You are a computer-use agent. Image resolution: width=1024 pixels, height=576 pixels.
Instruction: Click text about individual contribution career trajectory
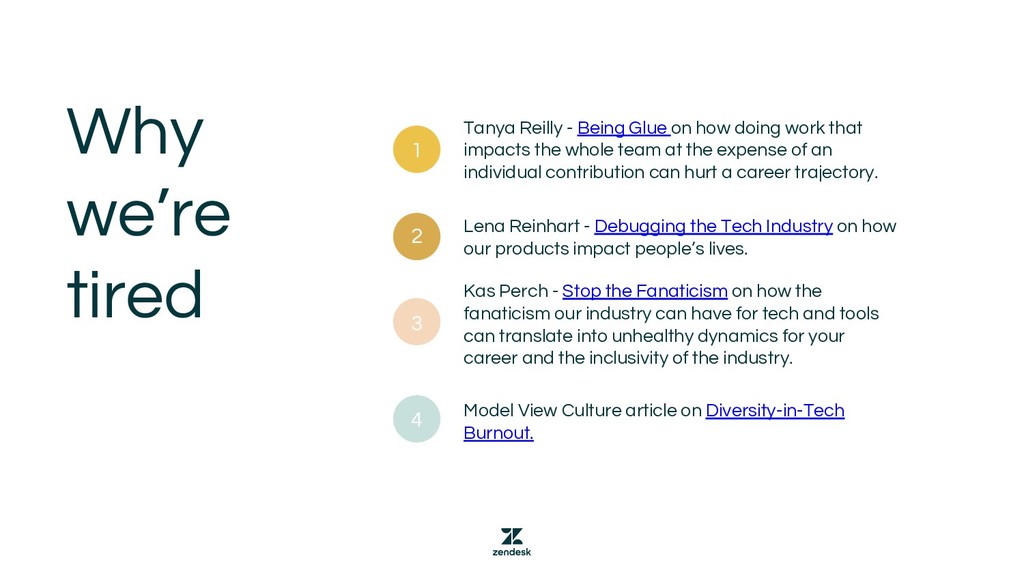coord(671,172)
